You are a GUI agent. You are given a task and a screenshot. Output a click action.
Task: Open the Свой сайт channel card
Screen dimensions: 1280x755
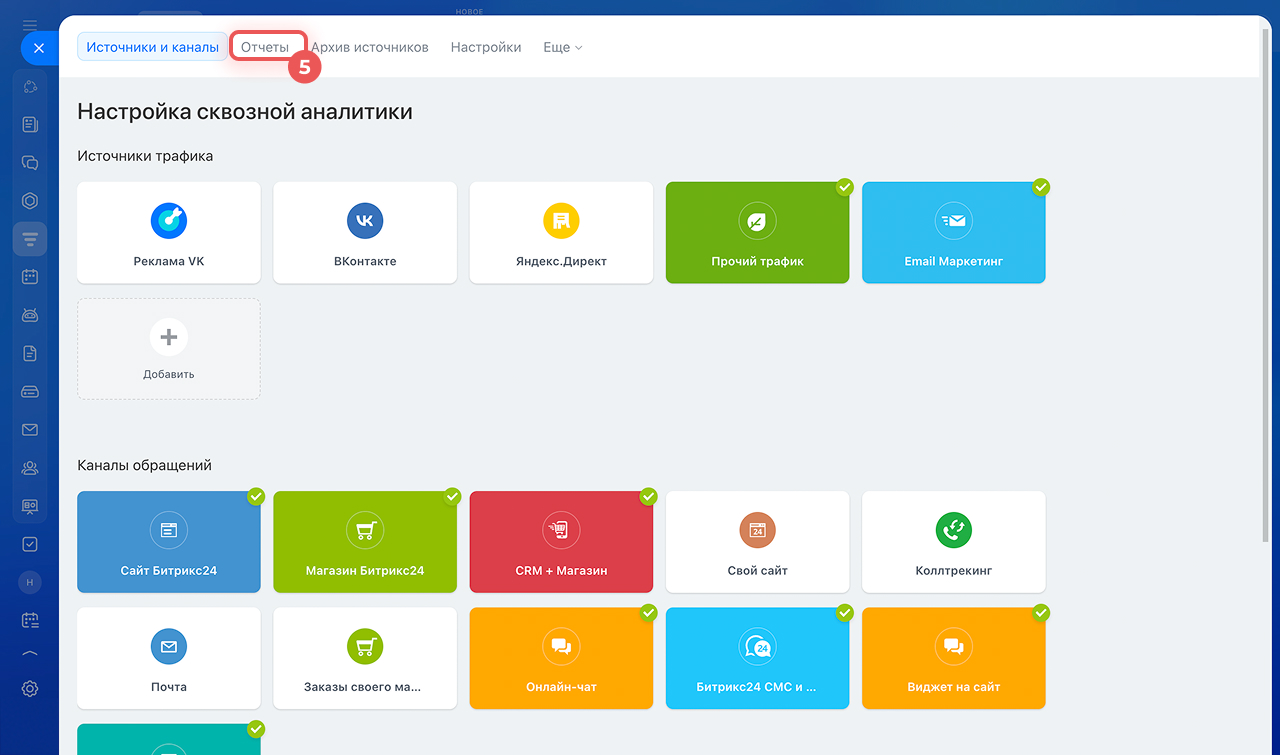pos(757,542)
